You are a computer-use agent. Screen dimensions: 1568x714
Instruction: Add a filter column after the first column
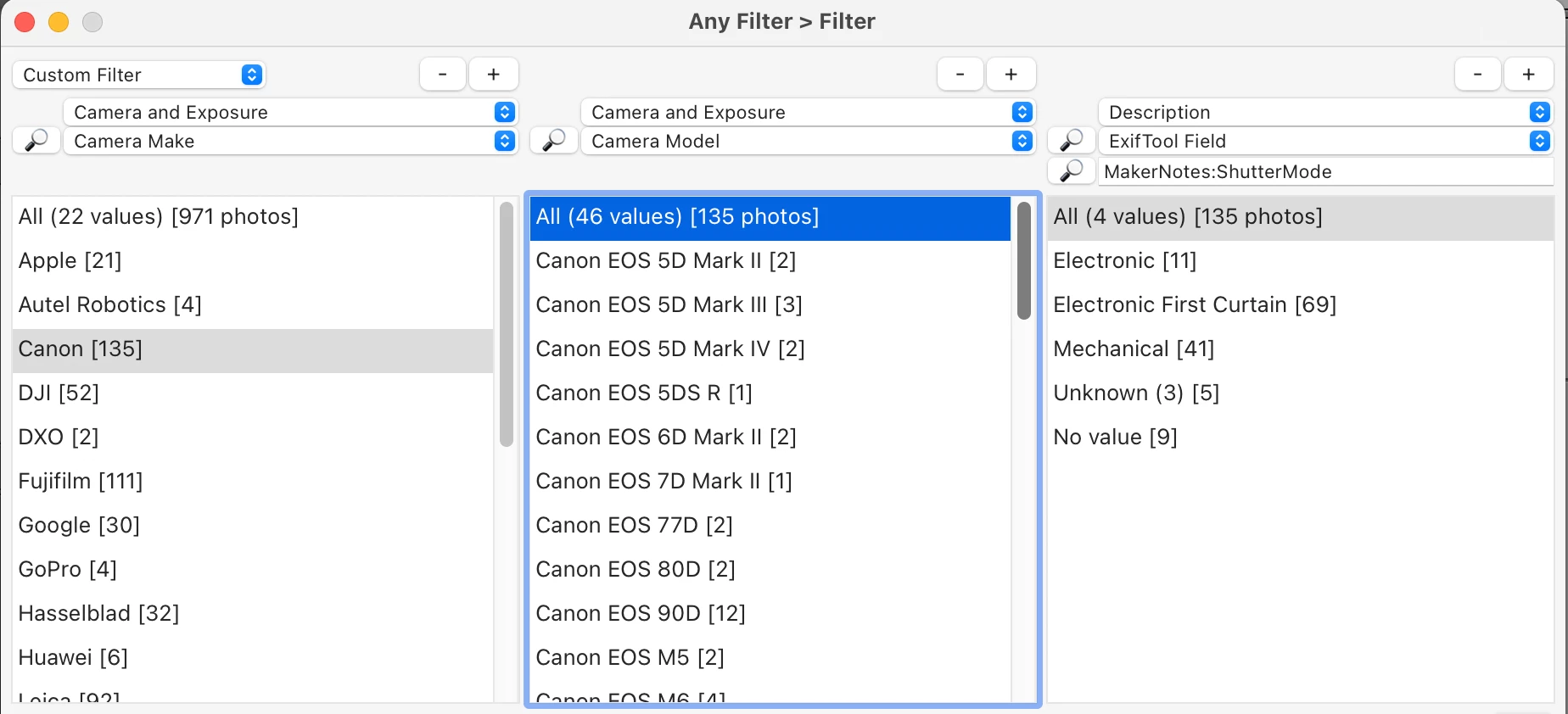493,75
